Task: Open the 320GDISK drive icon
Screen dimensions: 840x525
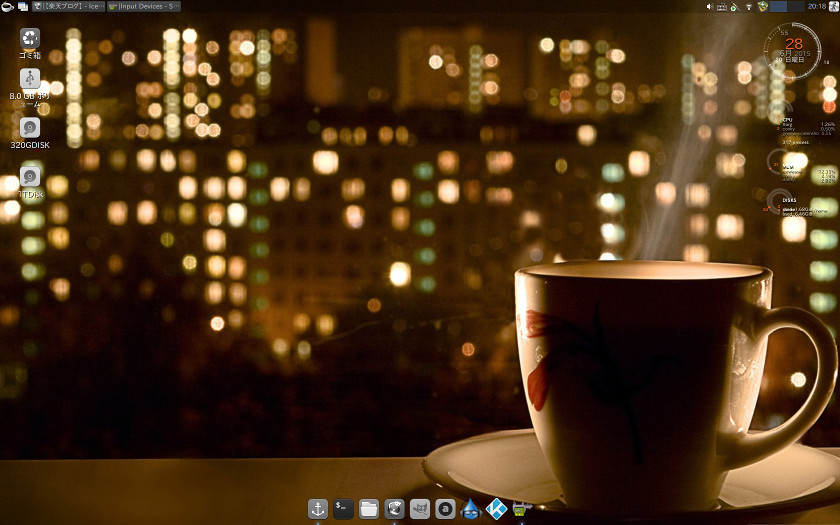Action: point(30,128)
